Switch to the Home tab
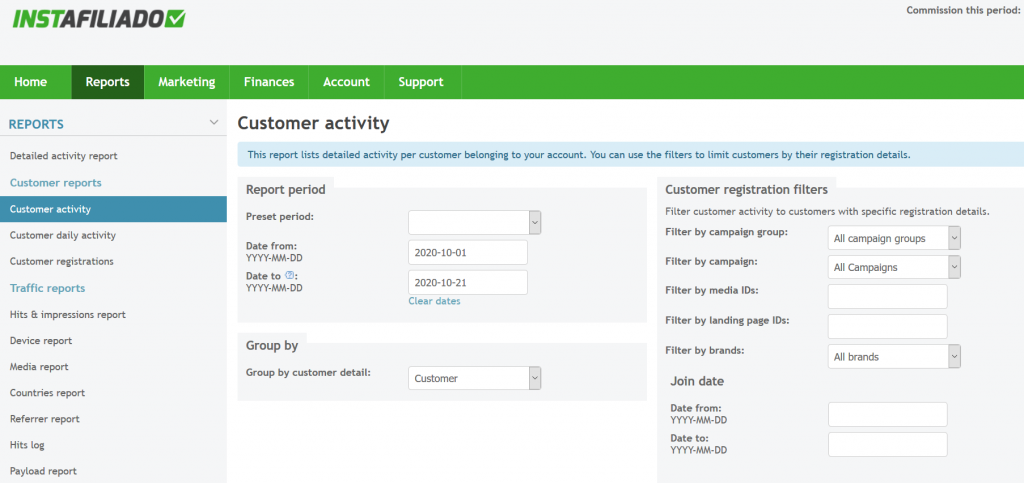This screenshot has height=483, width=1024. click(x=31, y=82)
